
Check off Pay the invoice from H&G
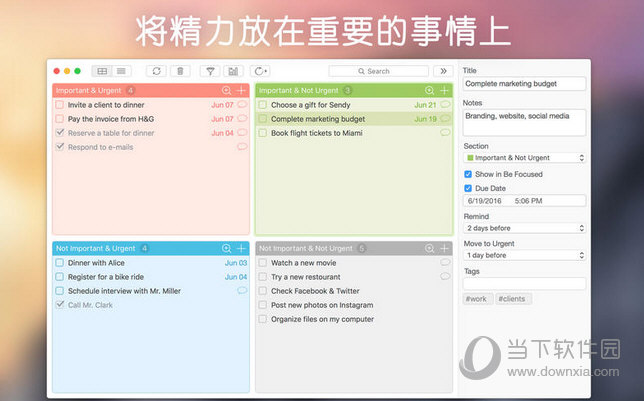(x=60, y=119)
